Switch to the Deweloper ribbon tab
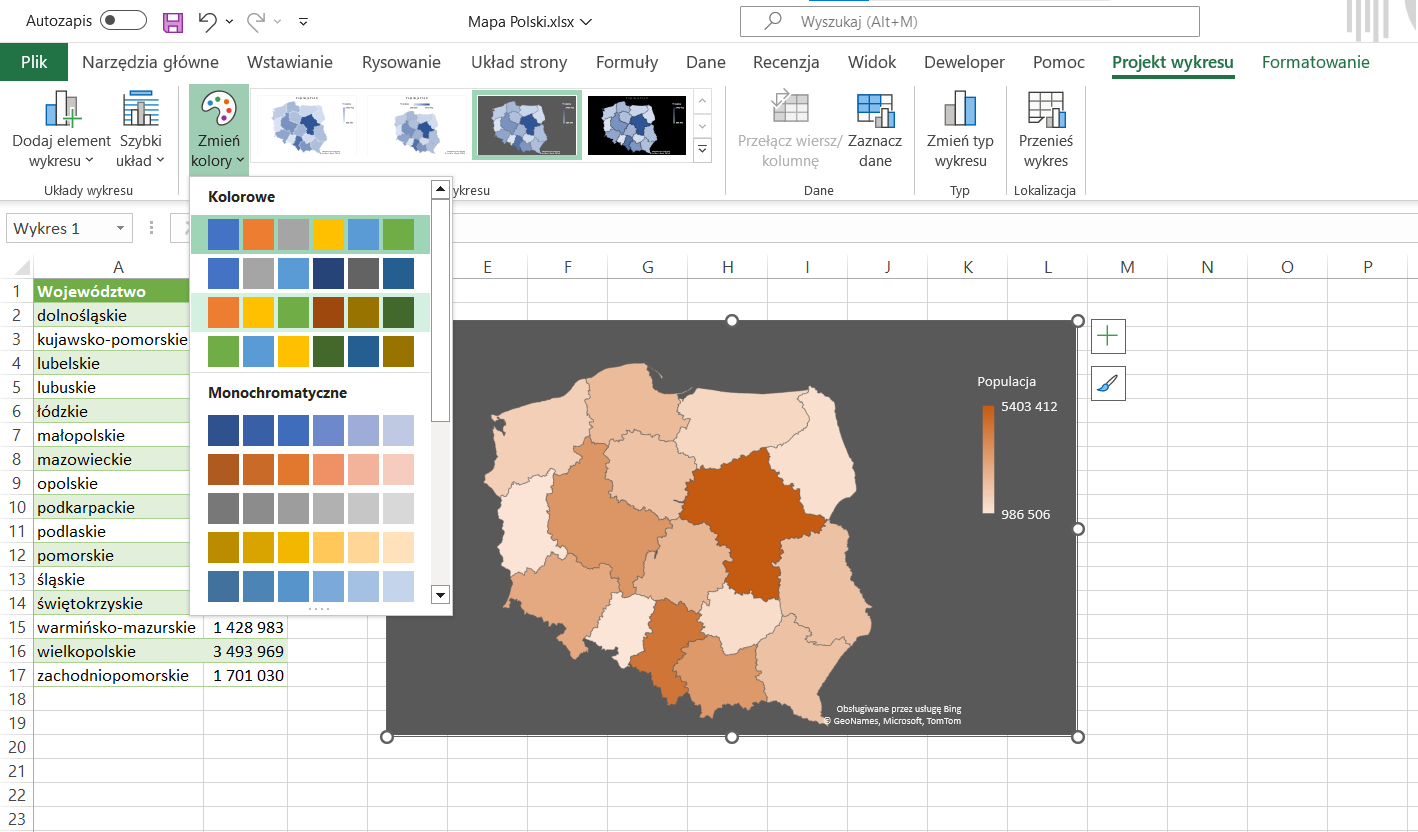 [x=963, y=62]
